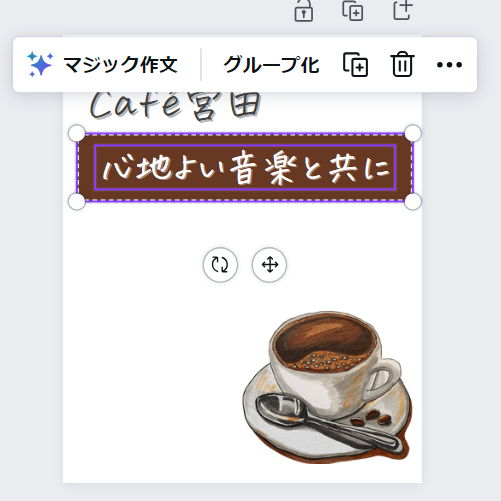Click bottom-right resize handle of selection

tap(413, 202)
